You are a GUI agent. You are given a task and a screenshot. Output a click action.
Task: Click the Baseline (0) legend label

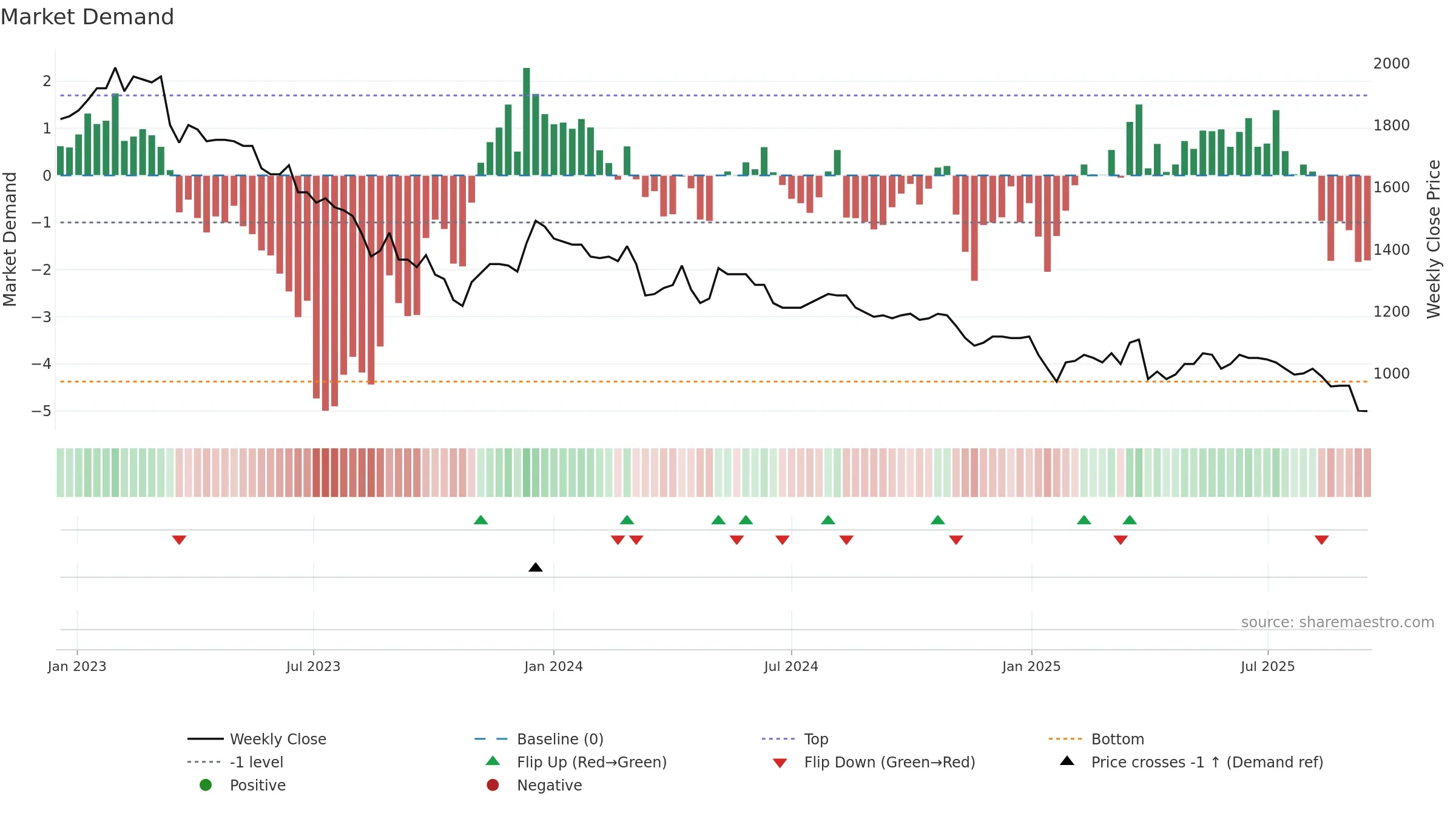click(x=560, y=739)
